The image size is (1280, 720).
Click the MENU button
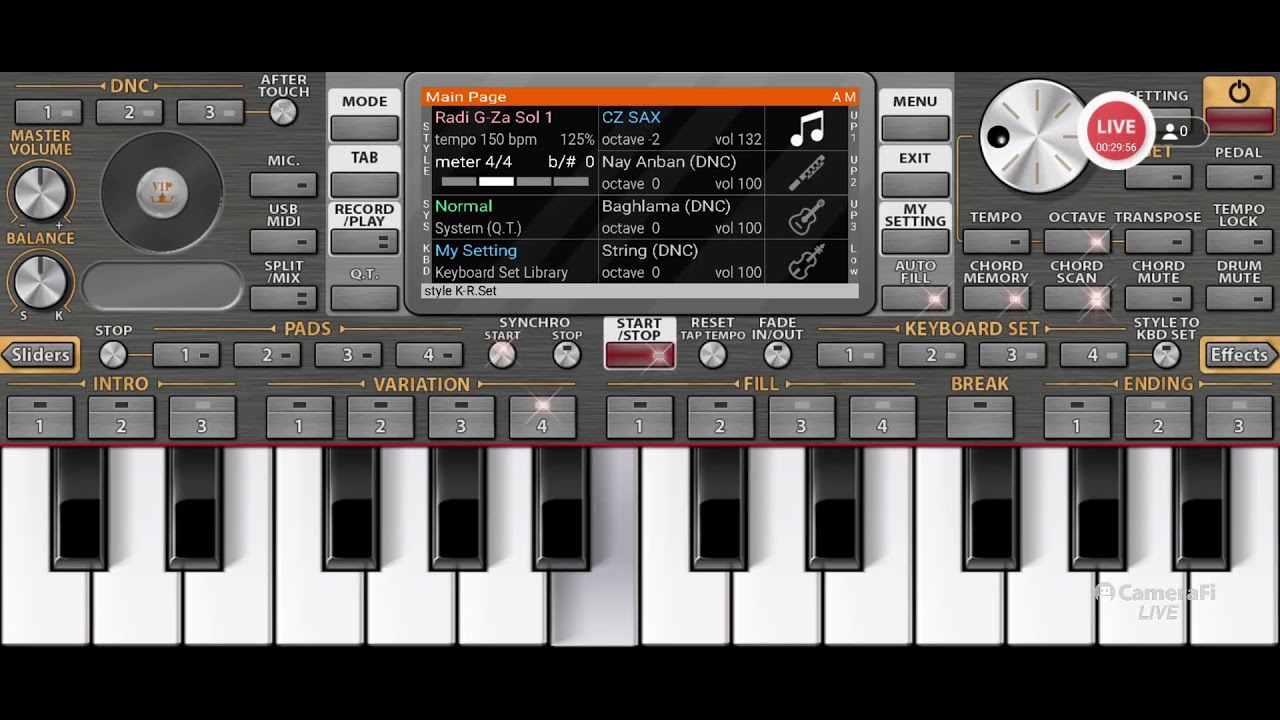(x=915, y=127)
